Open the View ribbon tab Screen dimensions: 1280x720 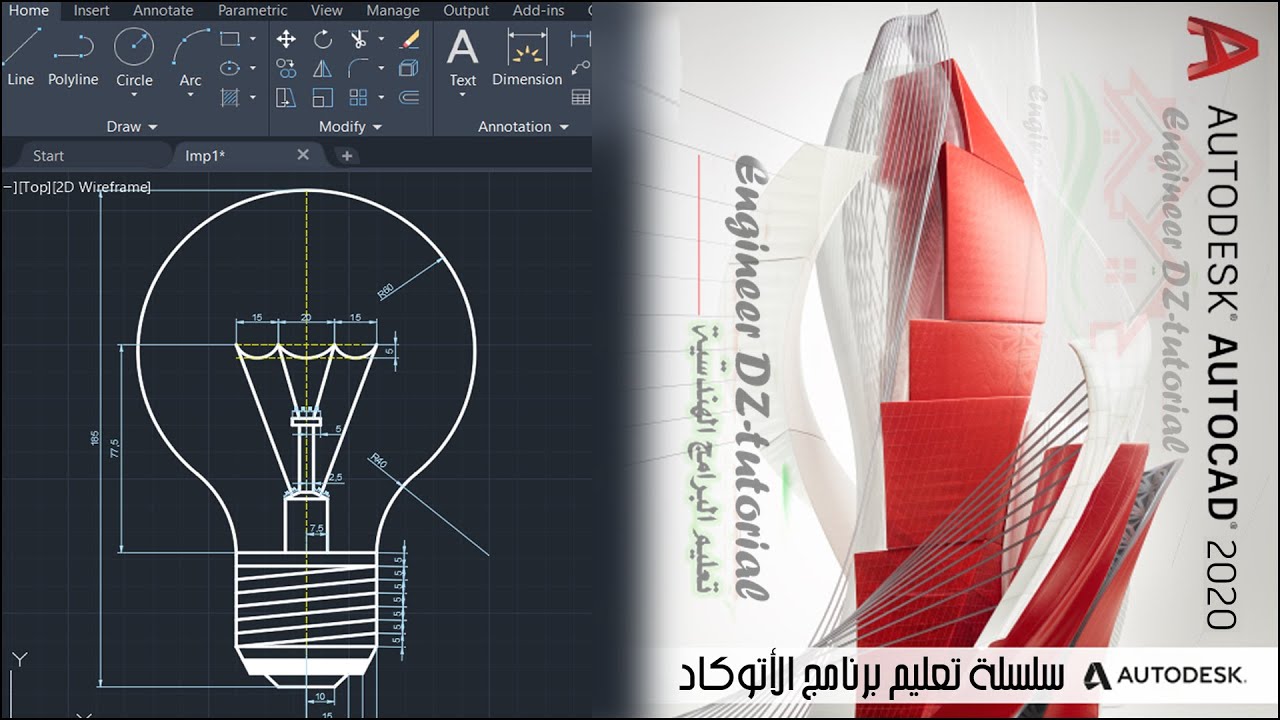pyautogui.click(x=327, y=11)
